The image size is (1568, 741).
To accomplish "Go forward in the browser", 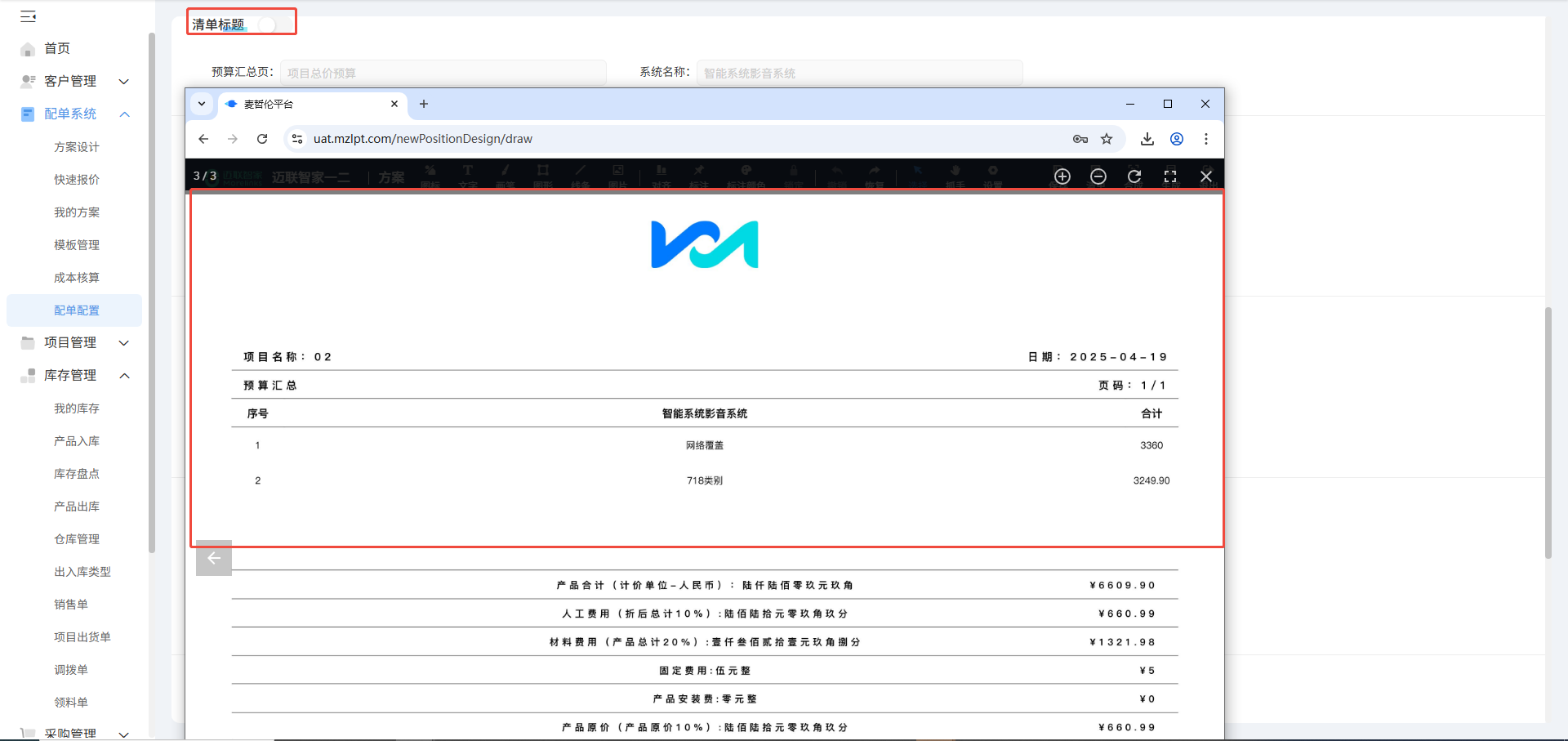I will (x=233, y=139).
